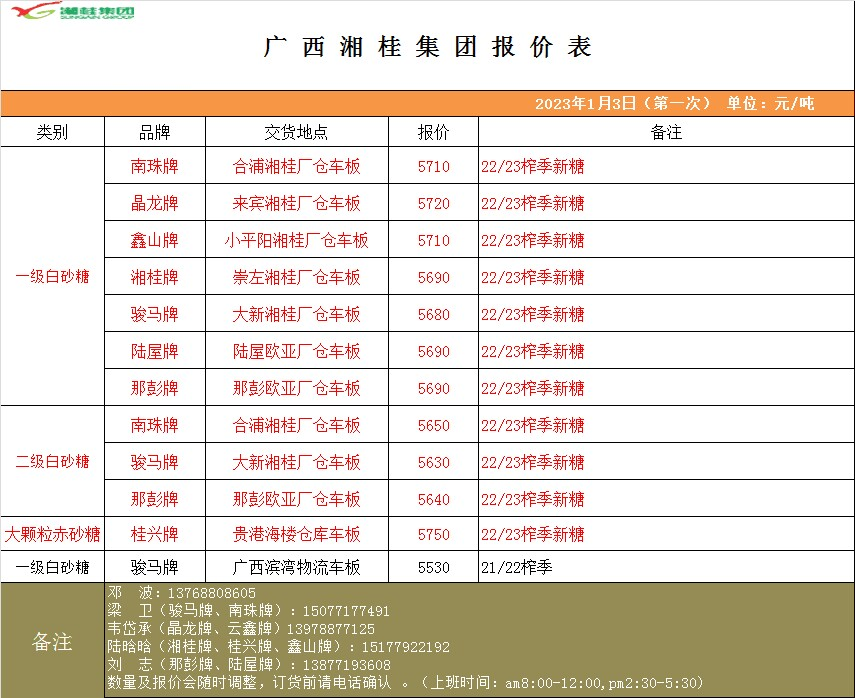Select the 交货地点 column header
Screen dimensions: 855x698
tap(296, 132)
